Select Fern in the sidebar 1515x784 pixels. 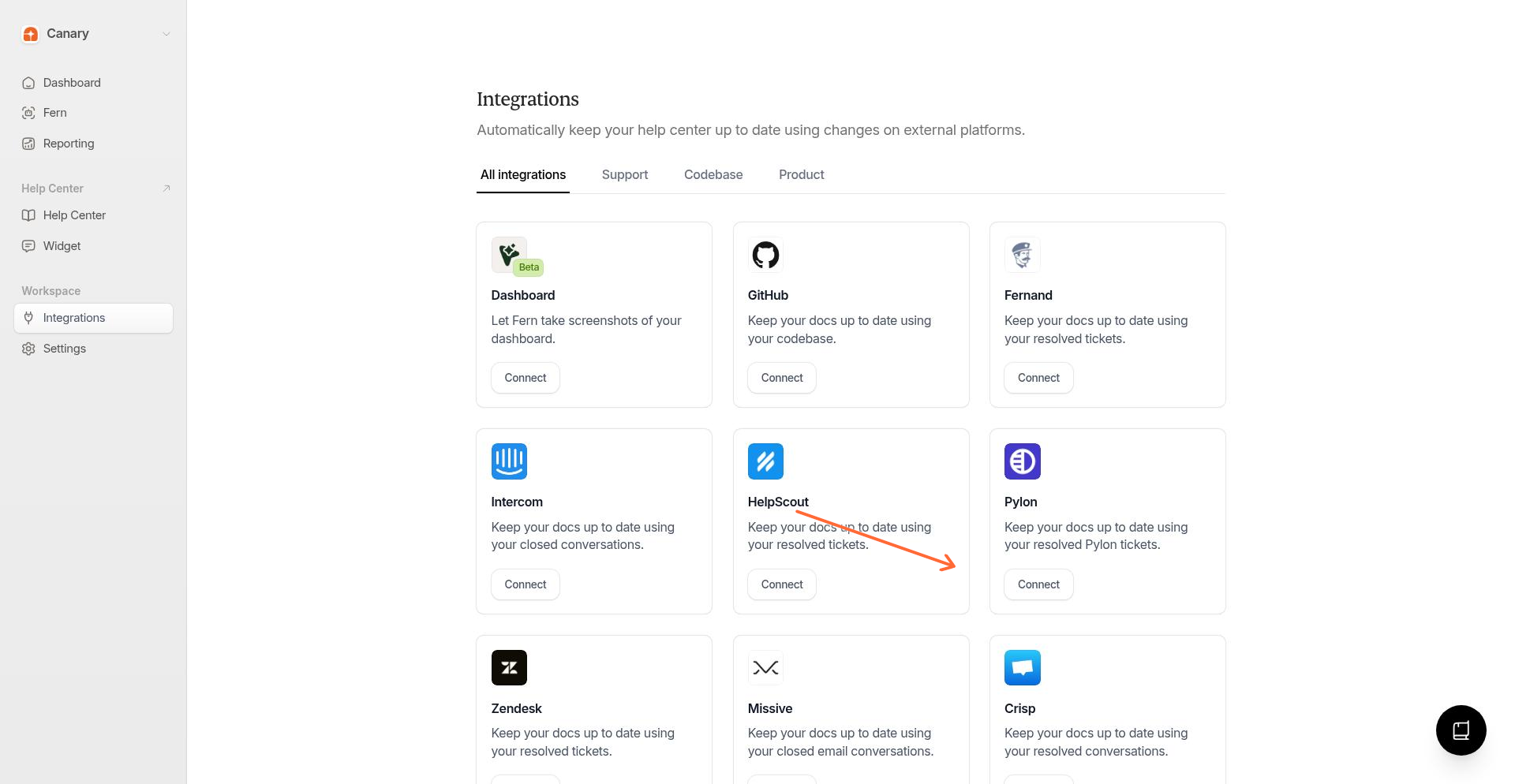(x=54, y=112)
